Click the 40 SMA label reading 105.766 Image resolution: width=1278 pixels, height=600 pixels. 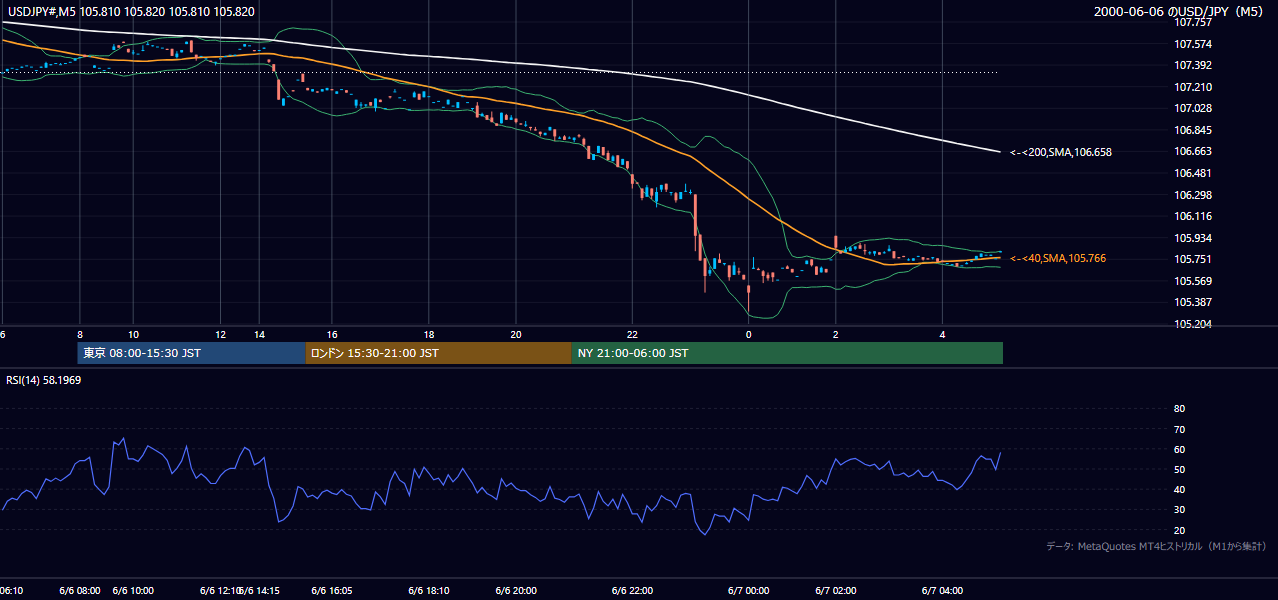click(x=1058, y=258)
